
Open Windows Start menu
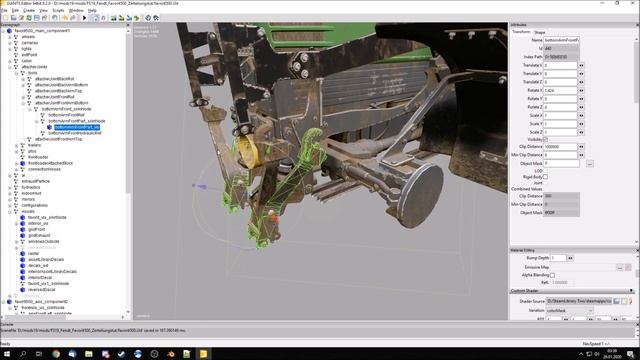7,354
